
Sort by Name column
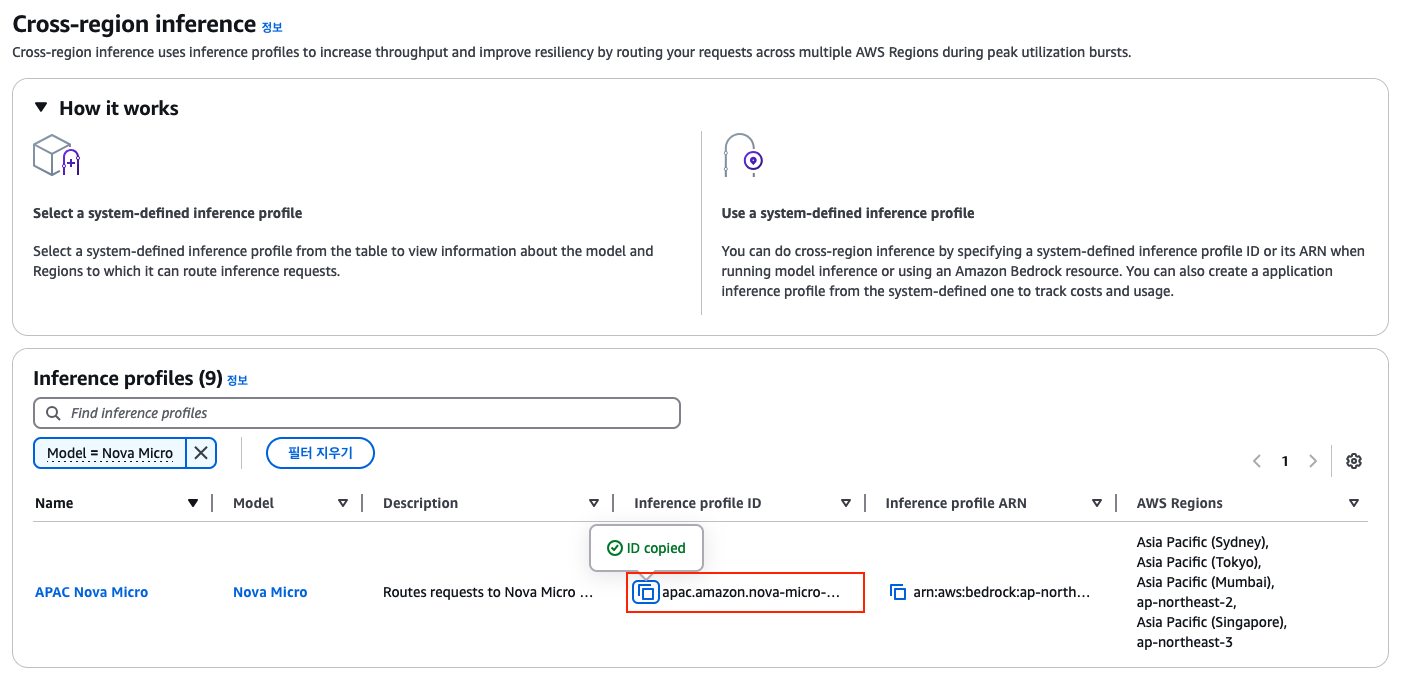[193, 503]
